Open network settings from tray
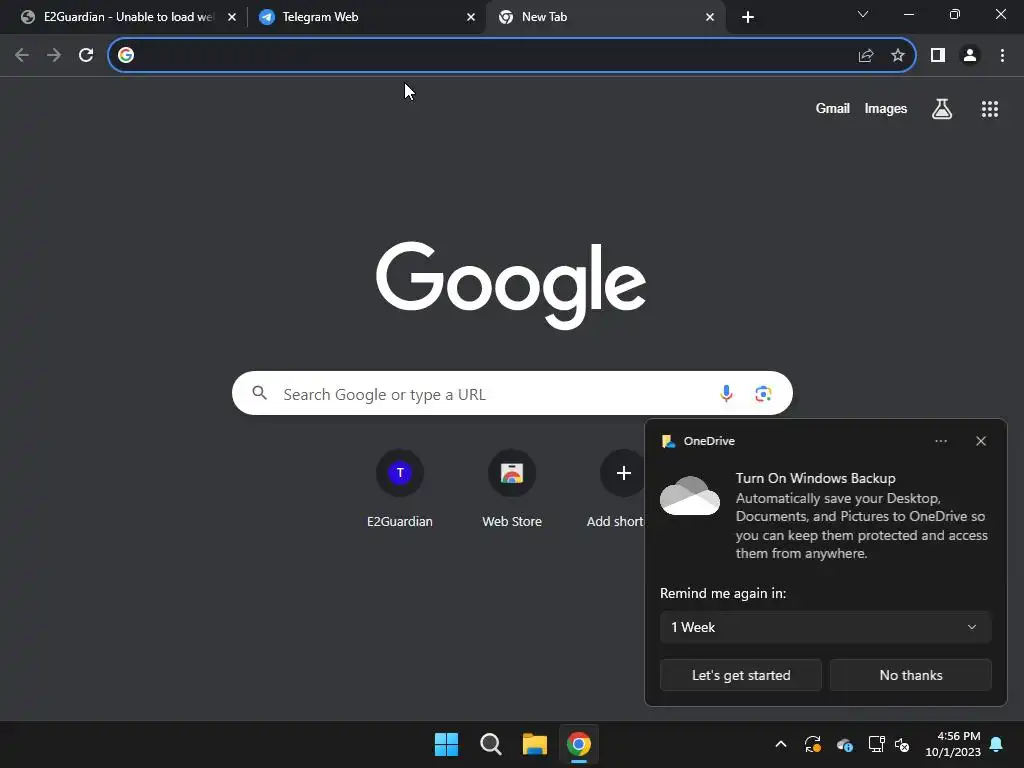Image resolution: width=1024 pixels, height=768 pixels. [876, 744]
